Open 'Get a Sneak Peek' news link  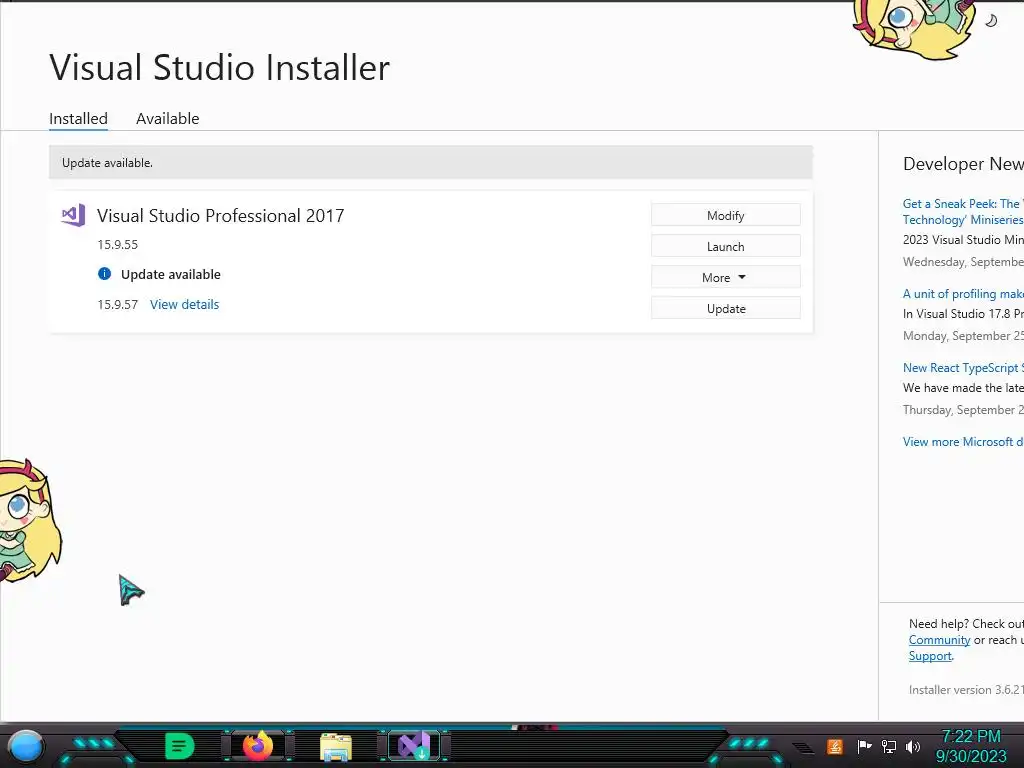click(963, 212)
